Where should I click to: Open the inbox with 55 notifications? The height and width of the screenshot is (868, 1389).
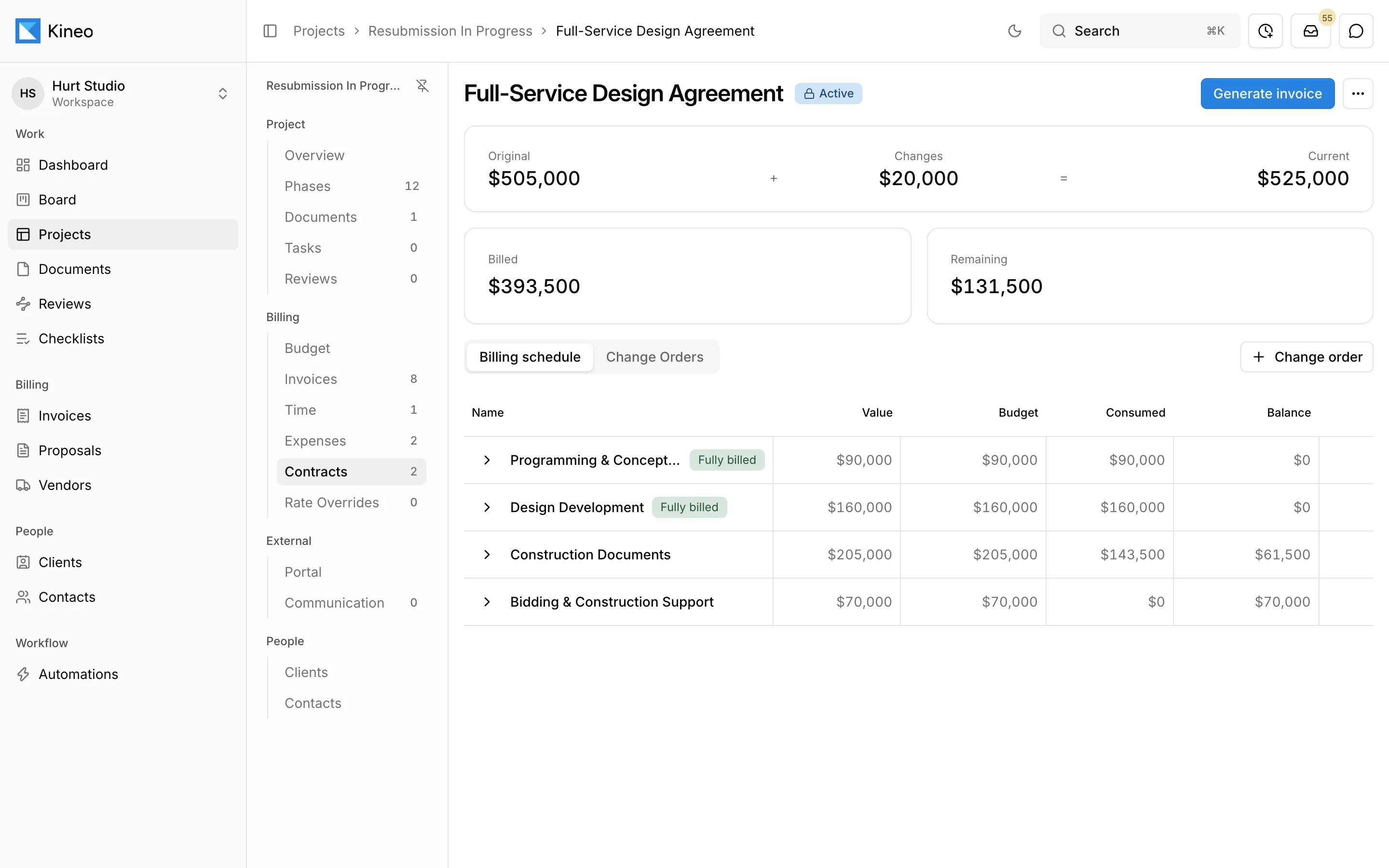1310,31
